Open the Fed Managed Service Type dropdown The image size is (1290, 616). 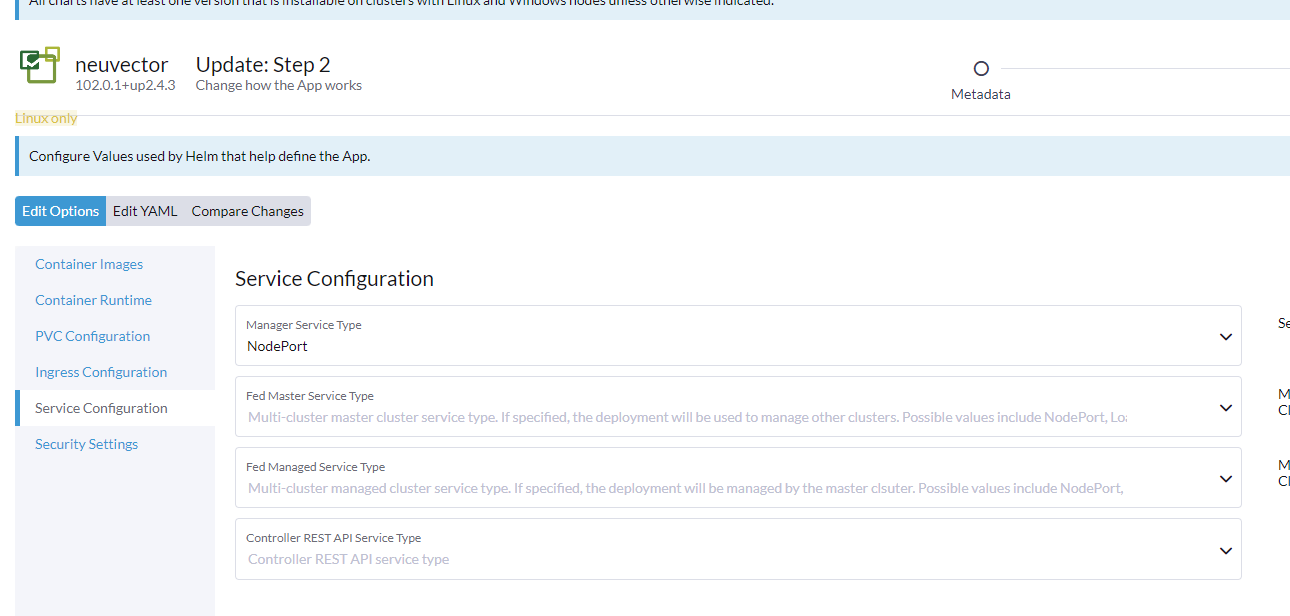[x=1225, y=478]
